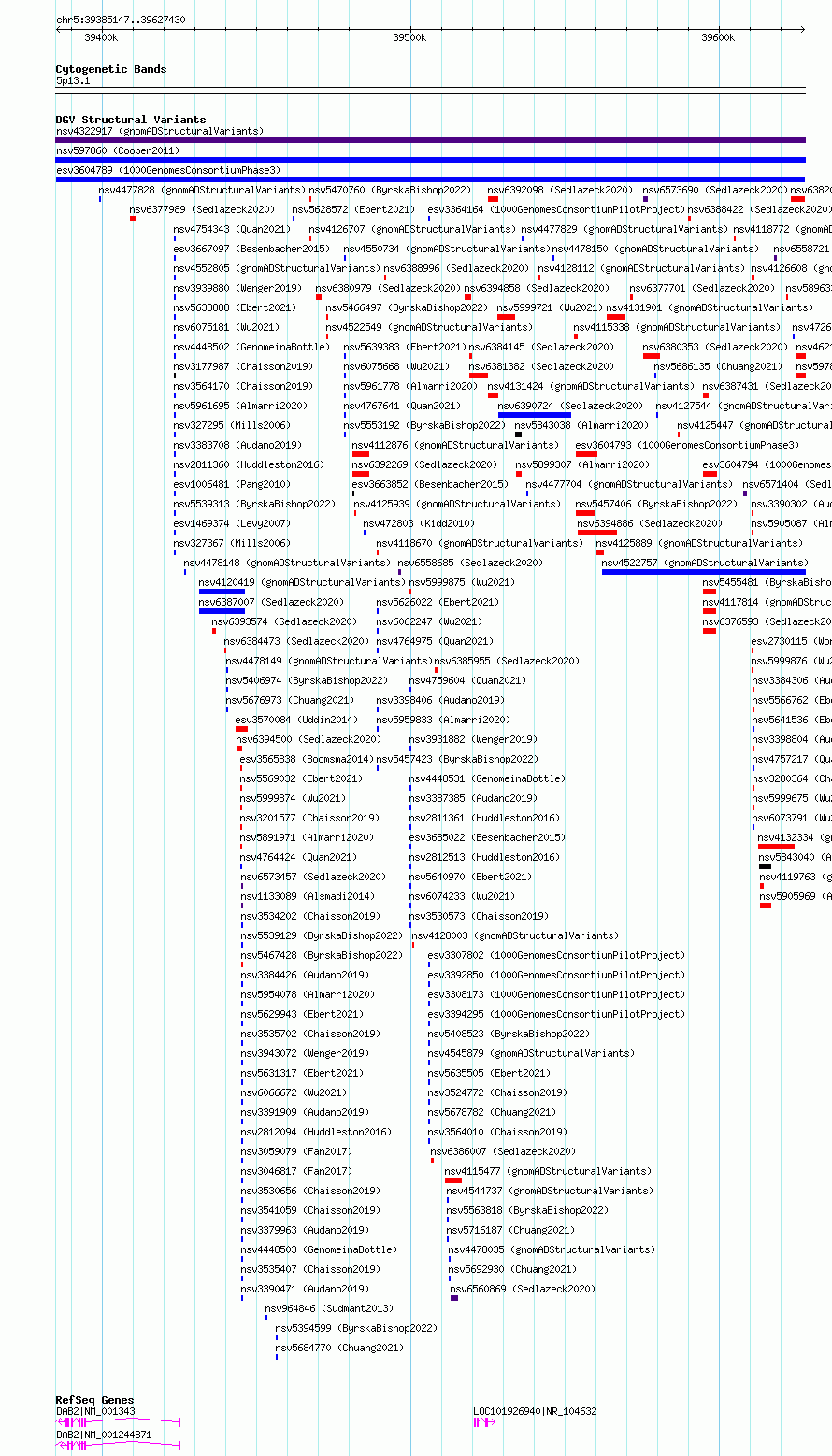This screenshot has height=1456, width=832.
Task: Click the esv3570084 (Uddin2014) red bar
Action: [x=241, y=729]
